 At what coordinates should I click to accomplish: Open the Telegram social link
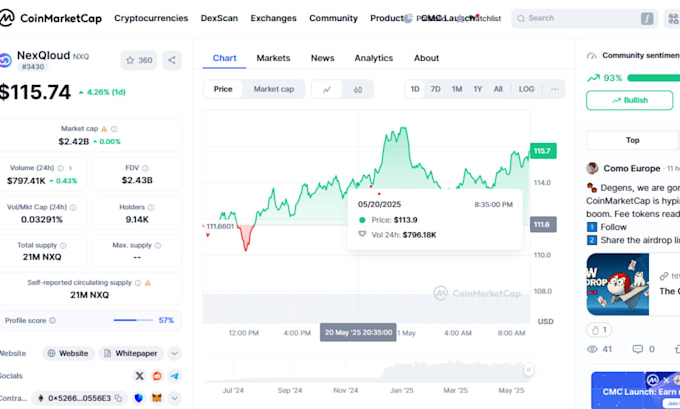[174, 375]
